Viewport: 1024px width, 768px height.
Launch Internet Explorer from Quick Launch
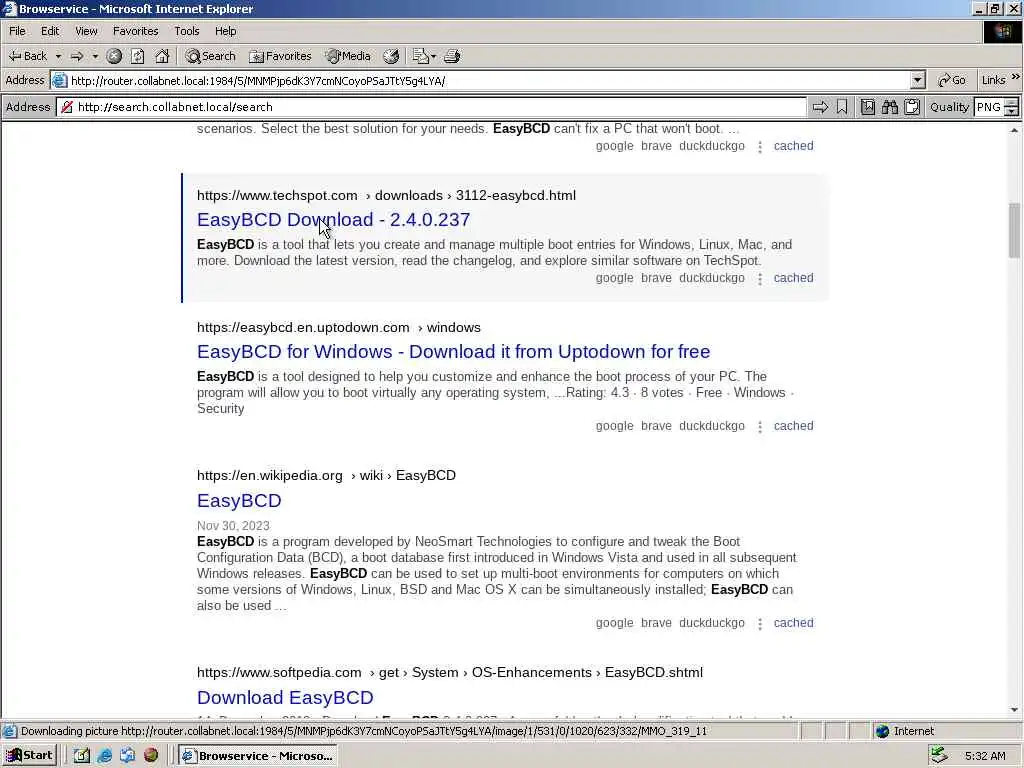104,756
